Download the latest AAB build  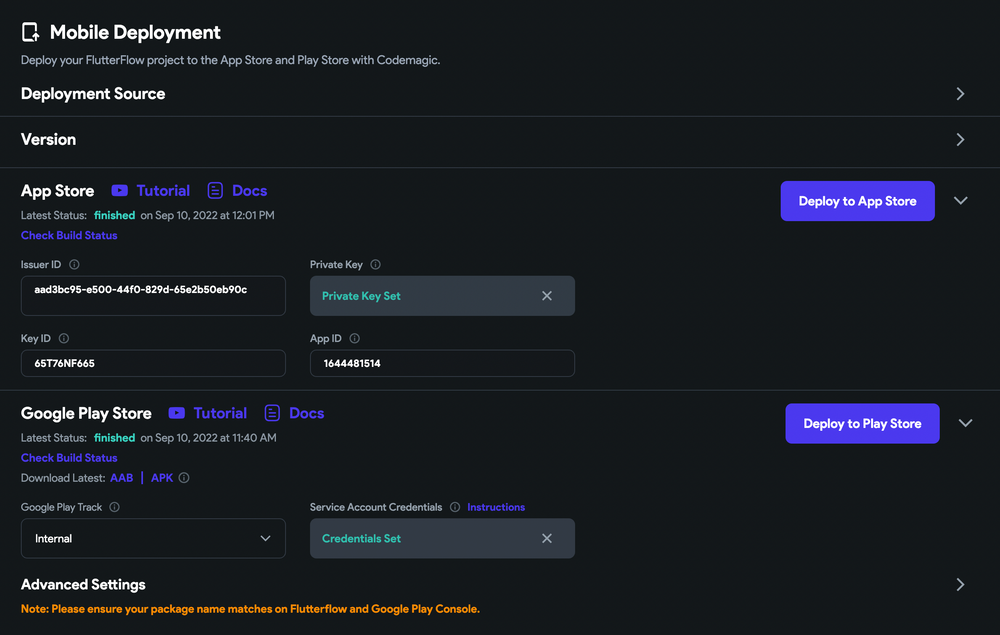tap(121, 478)
